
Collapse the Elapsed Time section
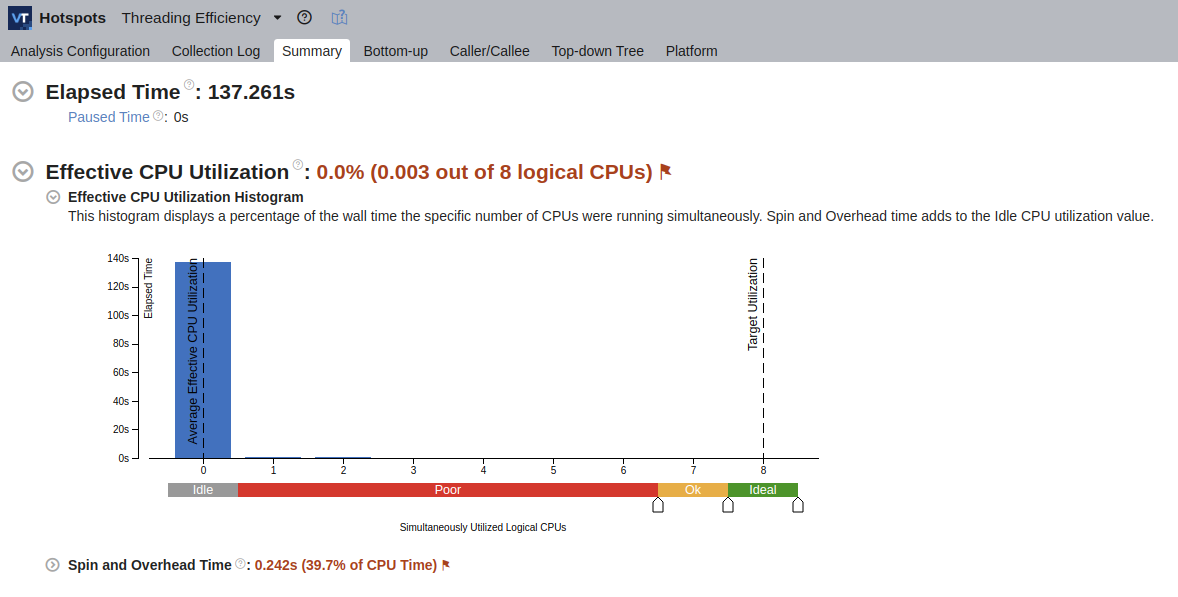click(x=22, y=92)
